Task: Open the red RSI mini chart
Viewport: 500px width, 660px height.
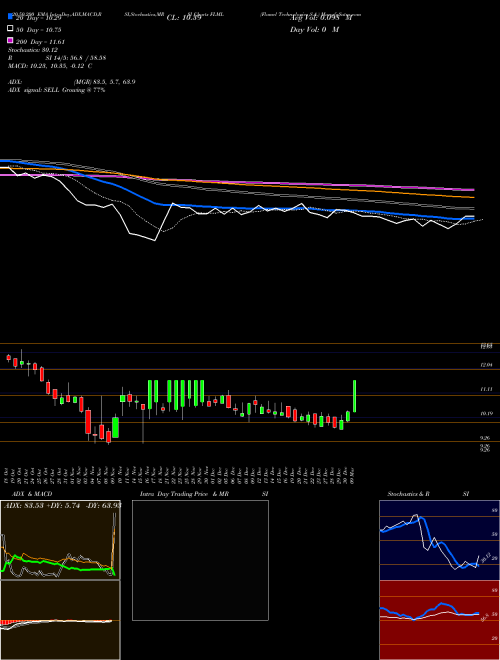Action: (x=439, y=620)
